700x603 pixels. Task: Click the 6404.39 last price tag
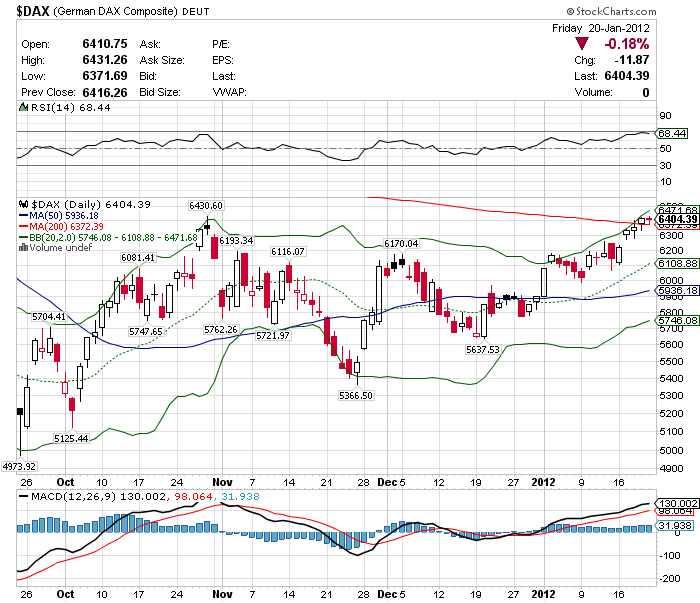point(677,219)
